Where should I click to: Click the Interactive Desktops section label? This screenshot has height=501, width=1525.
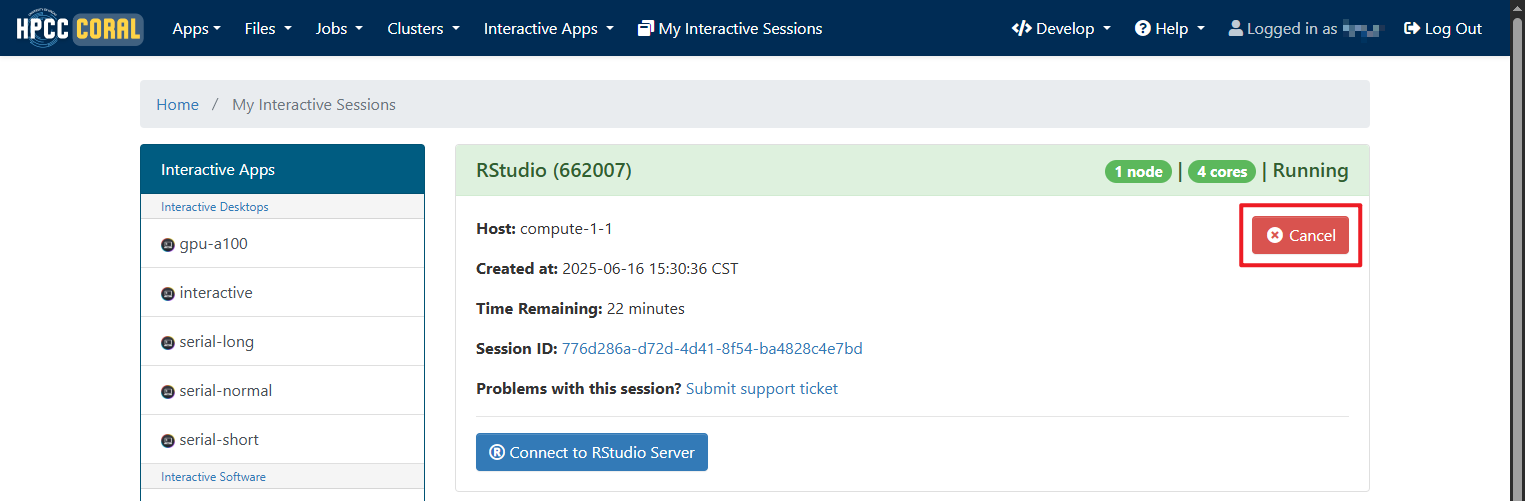[x=215, y=207]
